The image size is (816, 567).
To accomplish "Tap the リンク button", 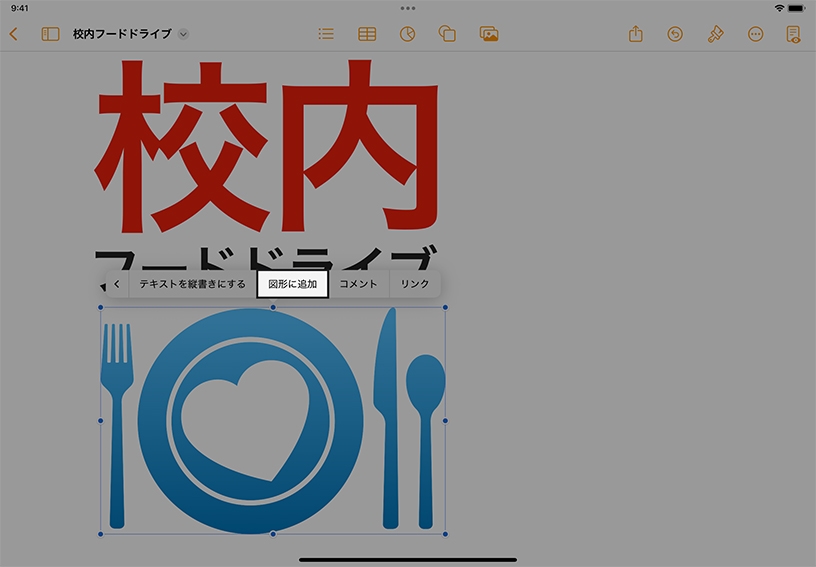I will coord(414,284).
